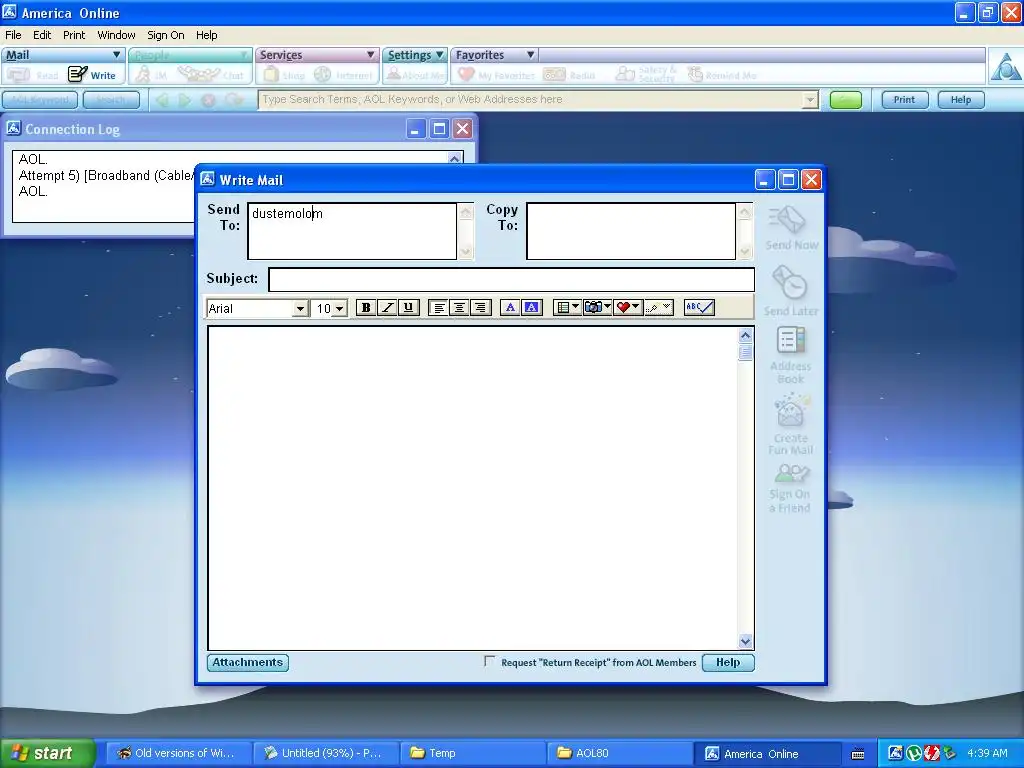
Task: Open the address bar history dropdown arrow
Action: point(810,100)
